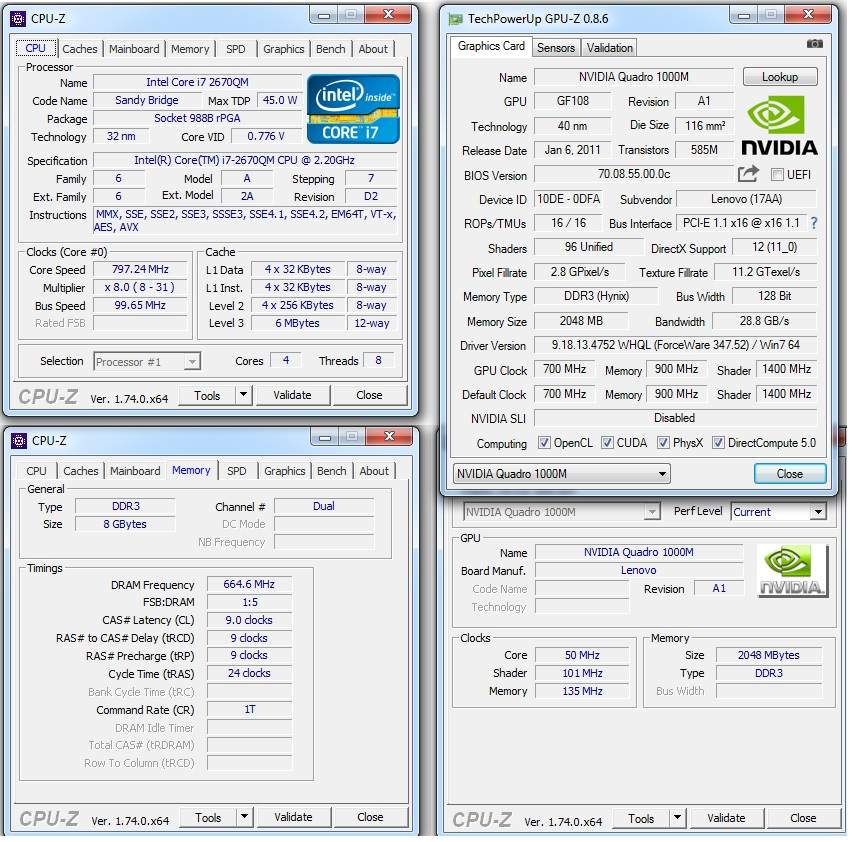Switch to Graphics tab in Memory CPU-Z window

click(285, 471)
